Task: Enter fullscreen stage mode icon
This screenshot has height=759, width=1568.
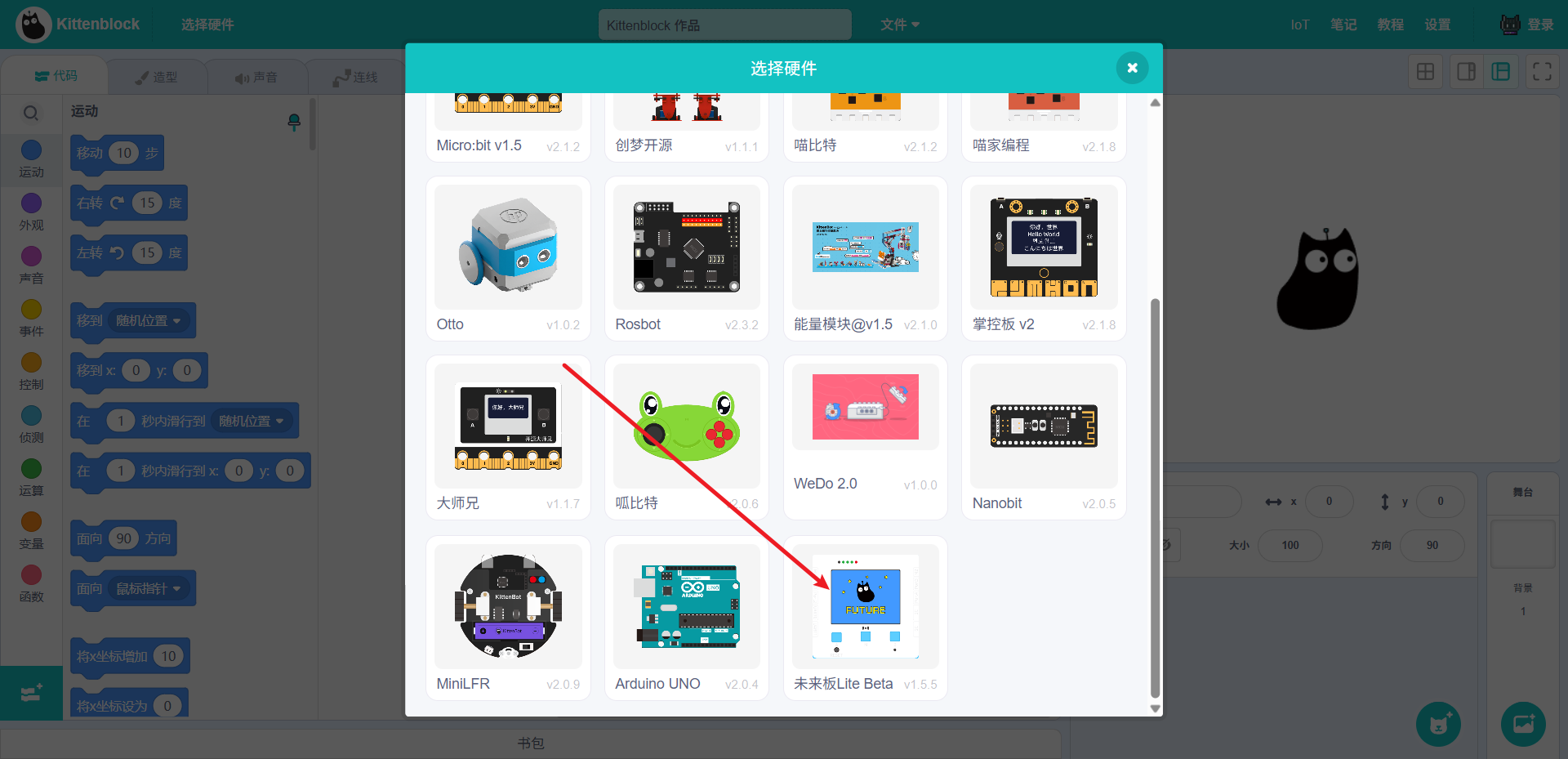Action: (x=1542, y=72)
